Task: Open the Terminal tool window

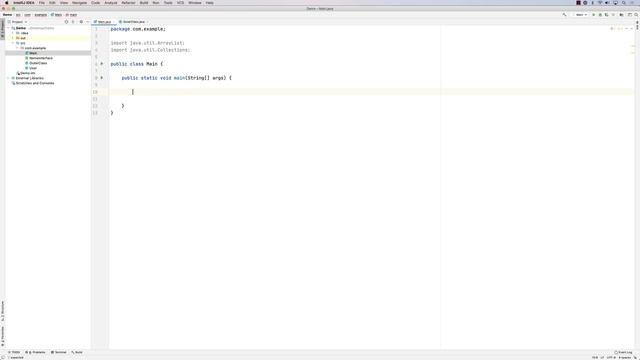Action: point(58,352)
